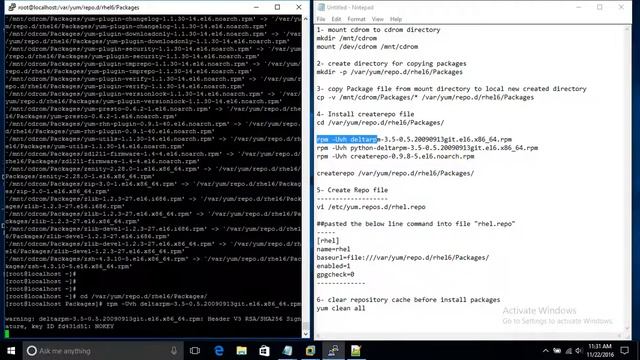The width and height of the screenshot is (640, 360).
Task: Open the Help menu in Notepad
Action: click(x=396, y=19)
